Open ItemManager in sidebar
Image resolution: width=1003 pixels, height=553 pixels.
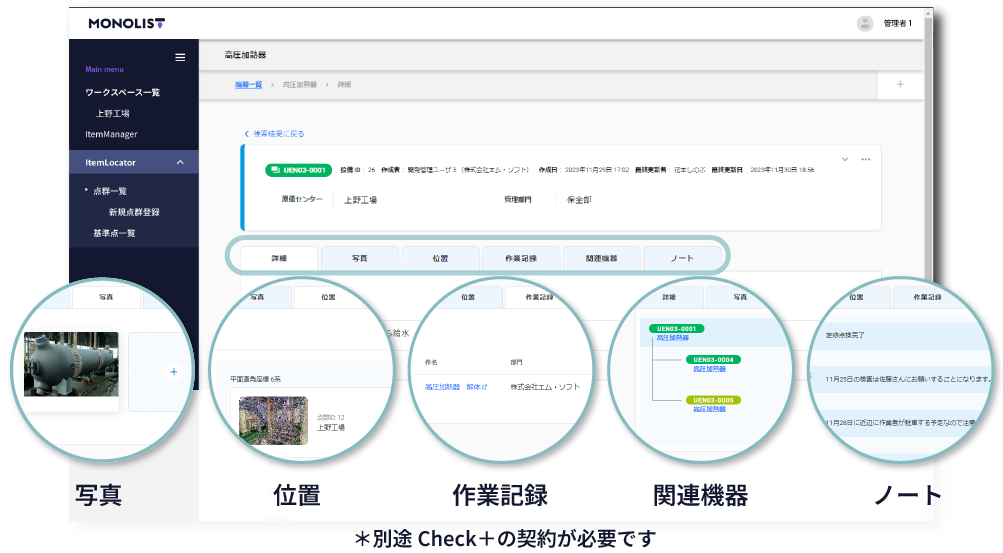111,134
